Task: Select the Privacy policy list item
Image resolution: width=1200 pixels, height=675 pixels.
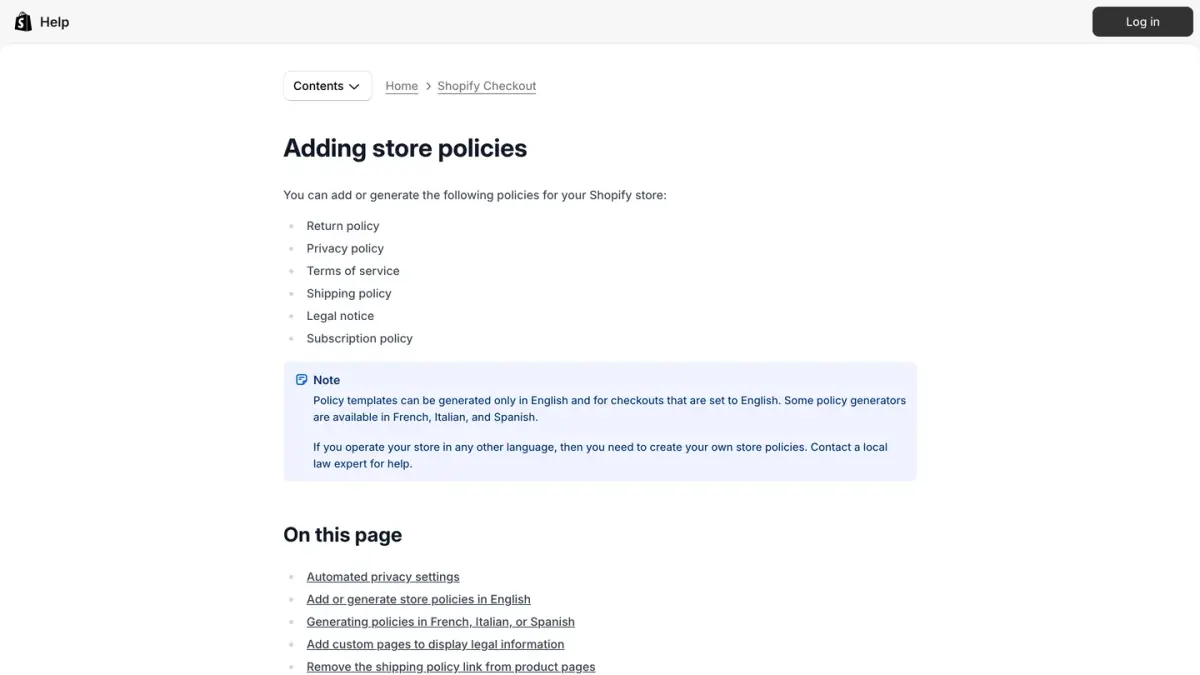Action: (345, 248)
